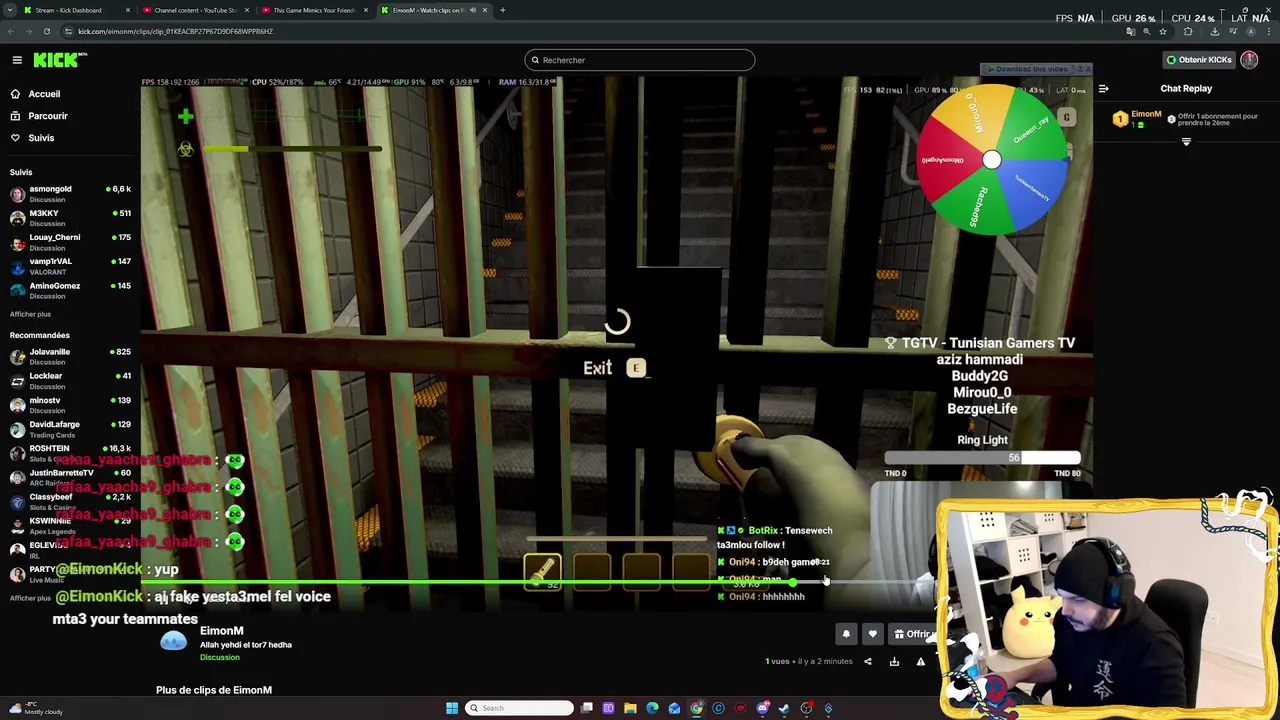
Task: Open Steam from the taskbar
Action: pyautogui.click(x=784, y=708)
